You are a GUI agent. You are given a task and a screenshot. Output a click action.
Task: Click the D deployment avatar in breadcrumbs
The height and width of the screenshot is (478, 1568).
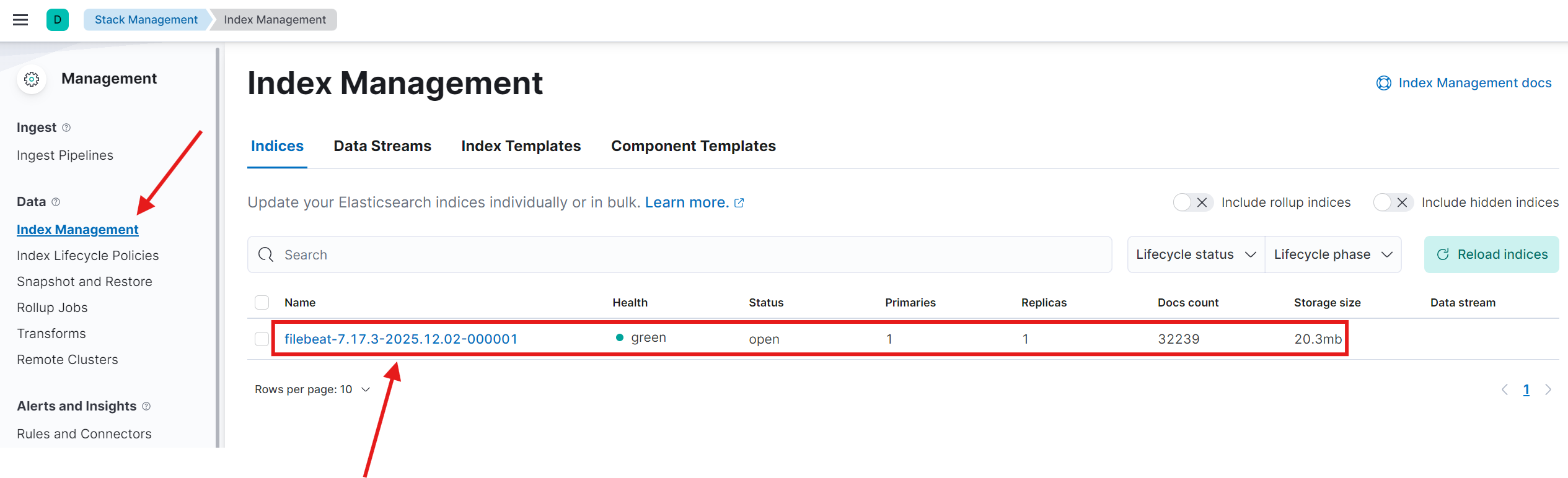pos(58,19)
